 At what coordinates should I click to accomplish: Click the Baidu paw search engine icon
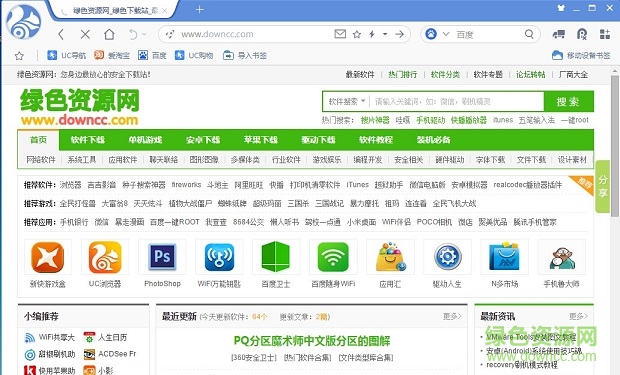[x=431, y=34]
